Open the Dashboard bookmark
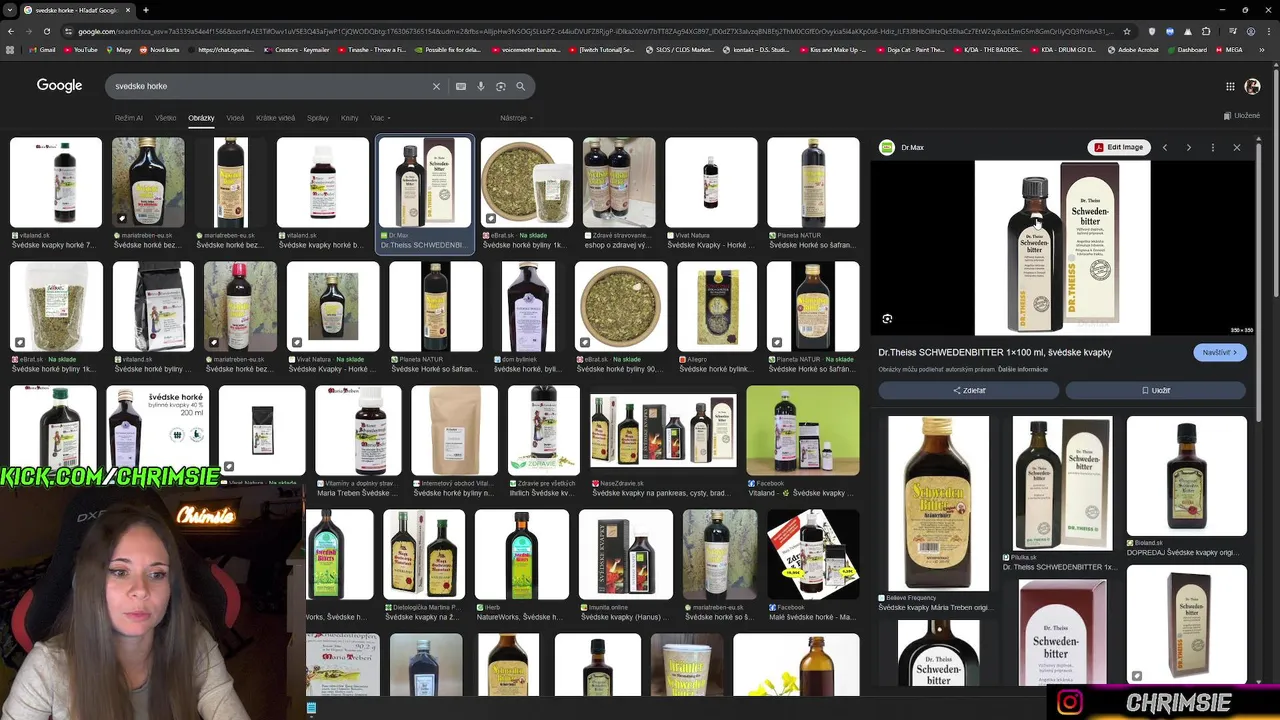The width and height of the screenshot is (1280, 720). (1187, 49)
